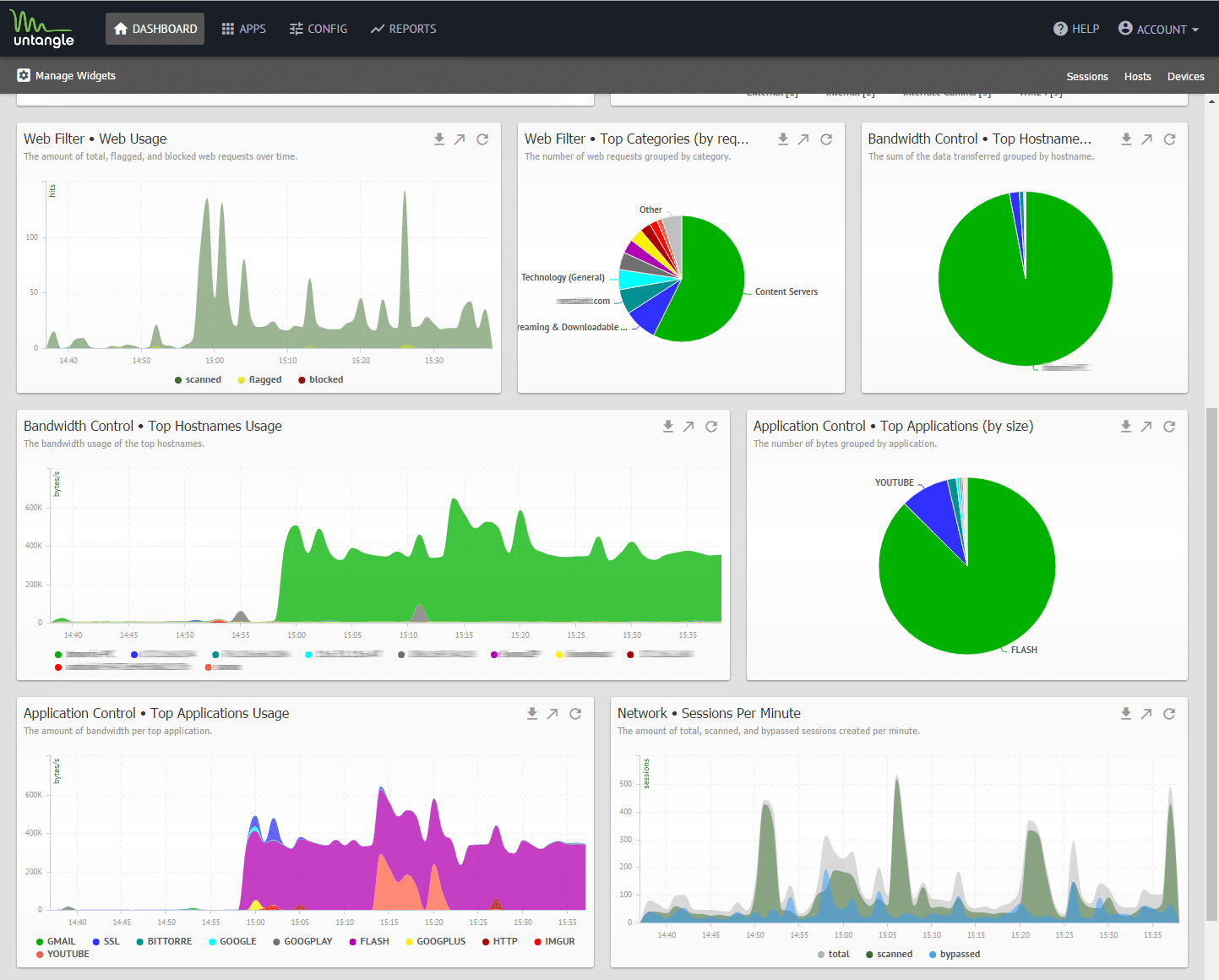Viewport: 1219px width, 980px height.
Task: Toggle total series in Sessions chart
Action: (x=834, y=955)
